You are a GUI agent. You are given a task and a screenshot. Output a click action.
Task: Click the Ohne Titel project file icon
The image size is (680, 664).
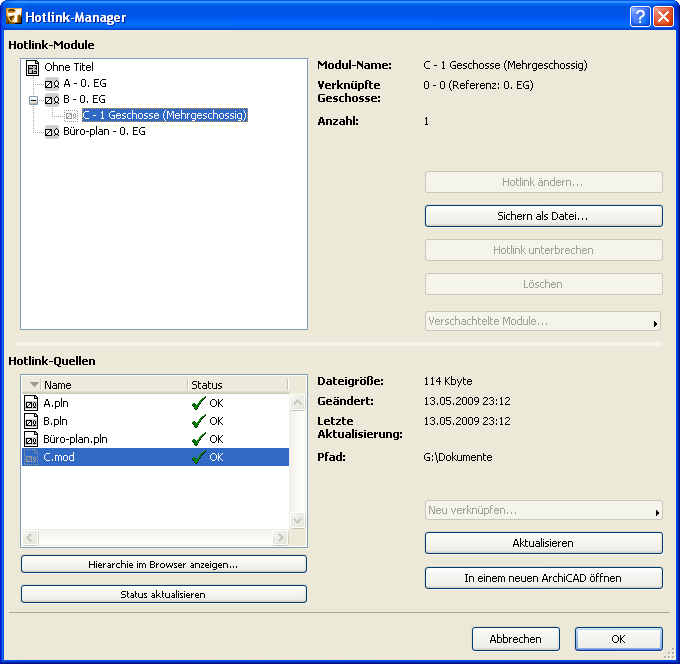33,68
